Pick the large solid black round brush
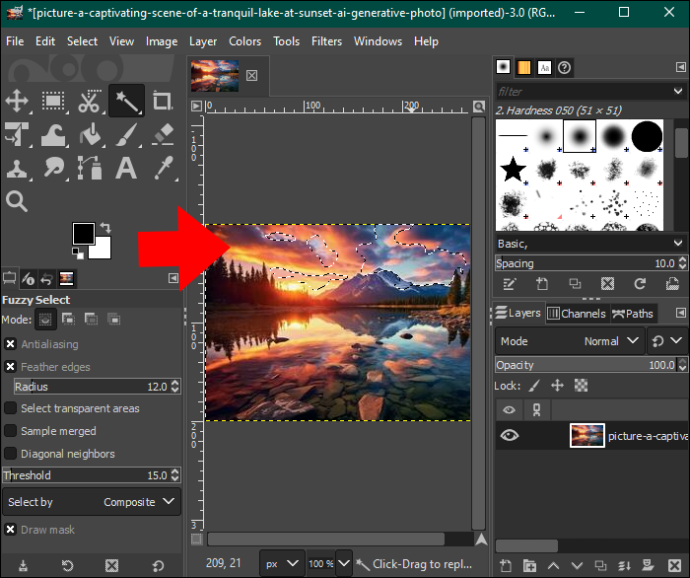 tap(647, 136)
